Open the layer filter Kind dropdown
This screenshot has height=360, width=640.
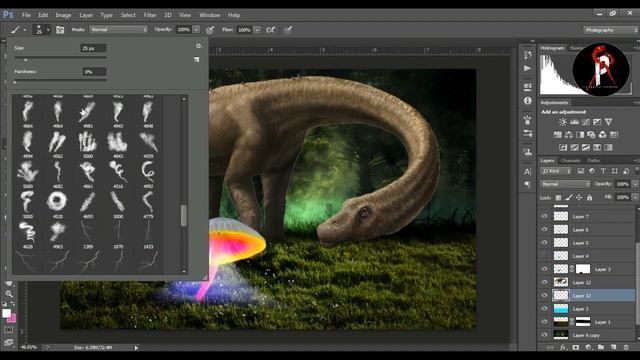(556, 171)
